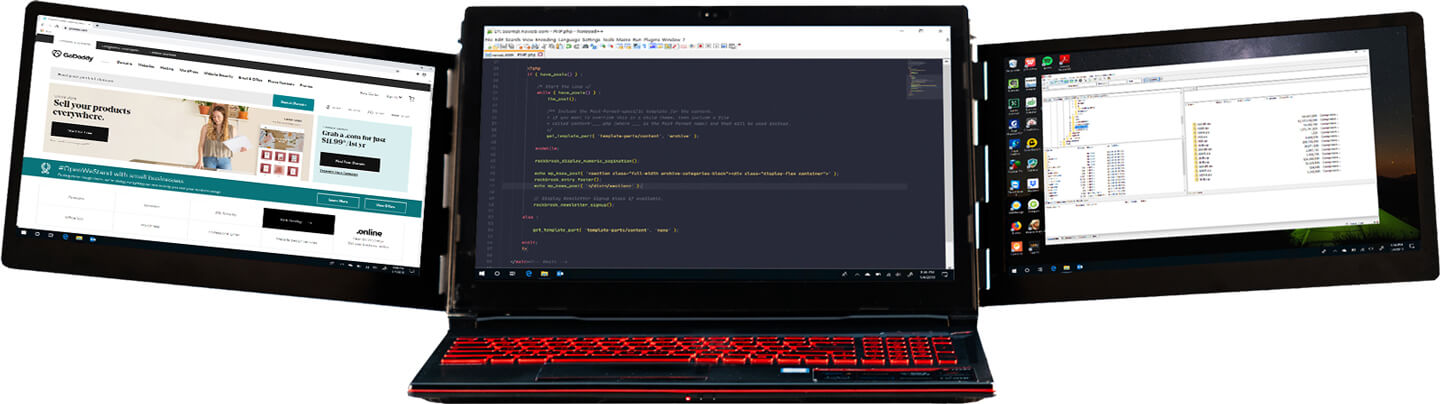Click the Help Center link on GoDaddy
1440x404 pixels.
pyautogui.click(x=369, y=94)
